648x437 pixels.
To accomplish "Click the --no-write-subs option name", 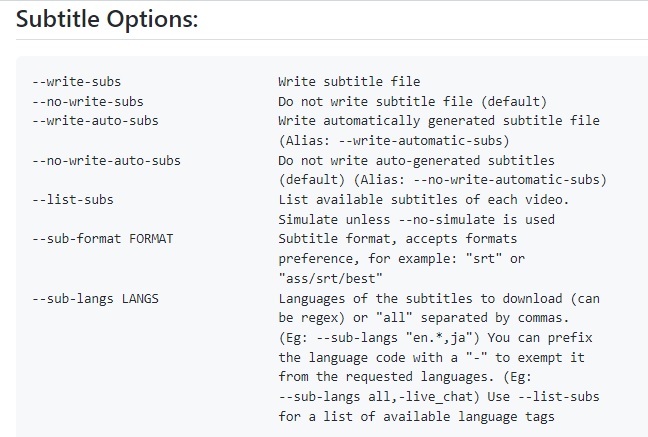I will [87, 101].
